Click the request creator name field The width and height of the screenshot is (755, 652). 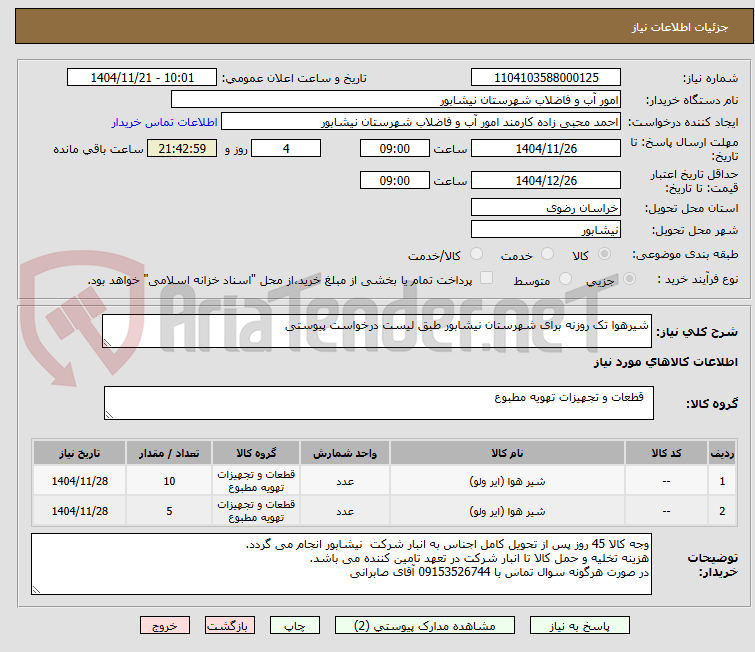pyautogui.click(x=421, y=121)
